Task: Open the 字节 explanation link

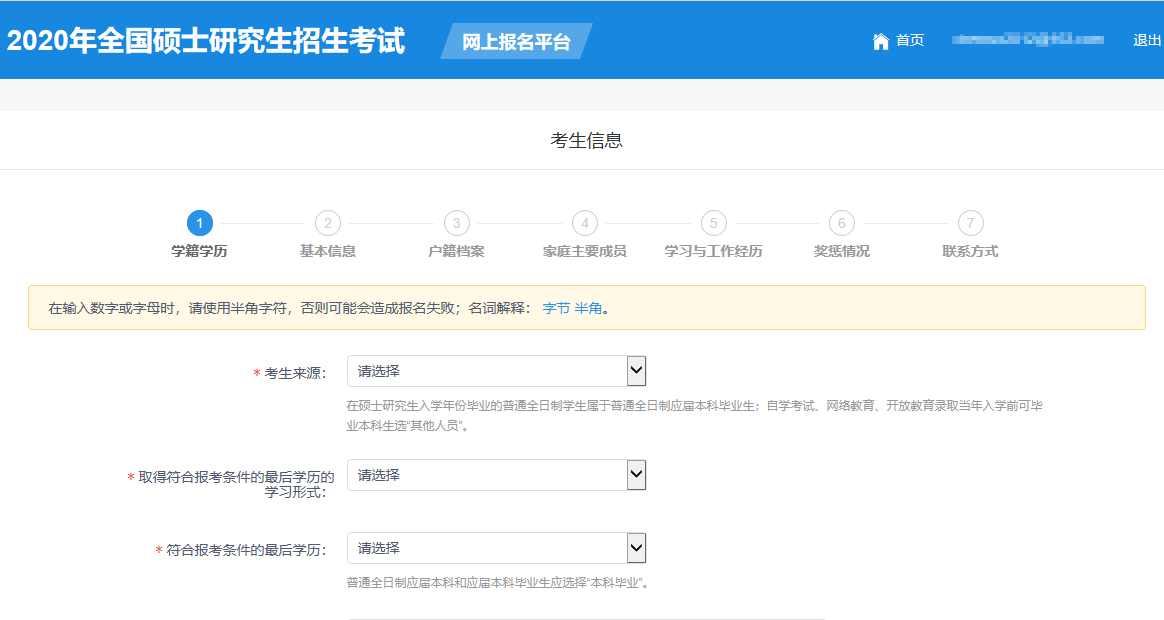Action: [556, 308]
